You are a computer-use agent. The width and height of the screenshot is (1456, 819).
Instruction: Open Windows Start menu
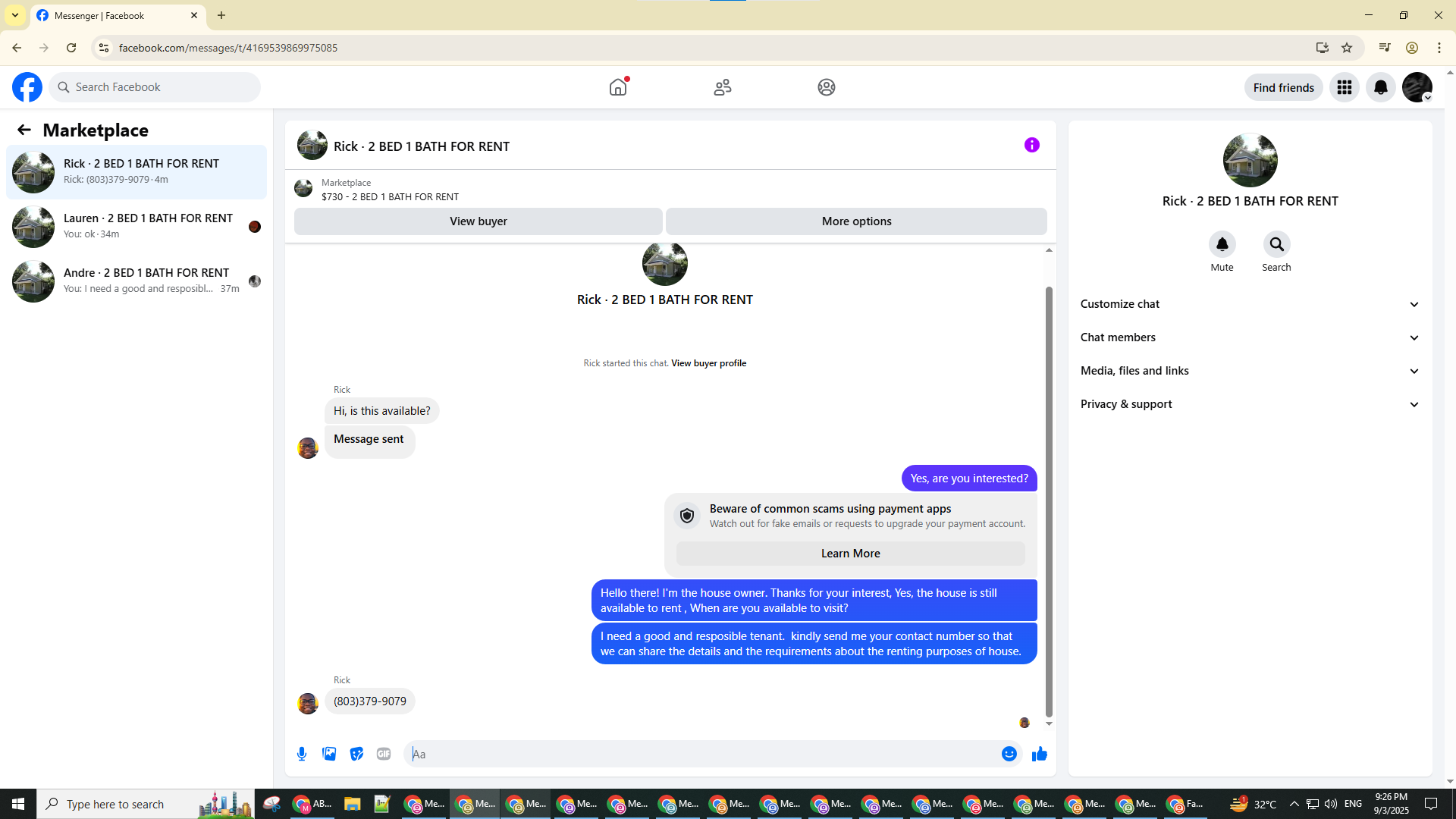coord(18,804)
